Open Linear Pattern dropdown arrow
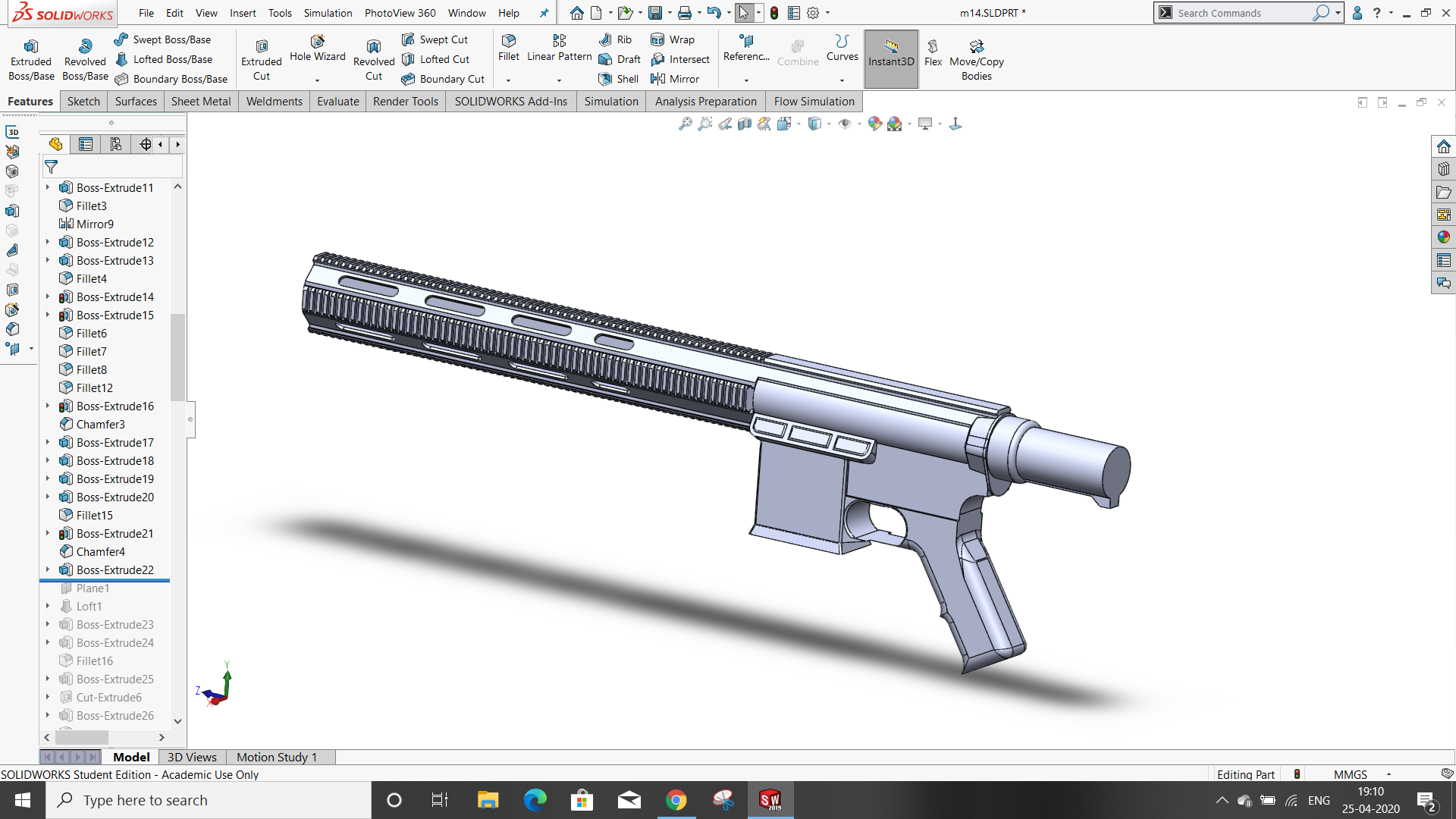1456x819 pixels. 560,80
